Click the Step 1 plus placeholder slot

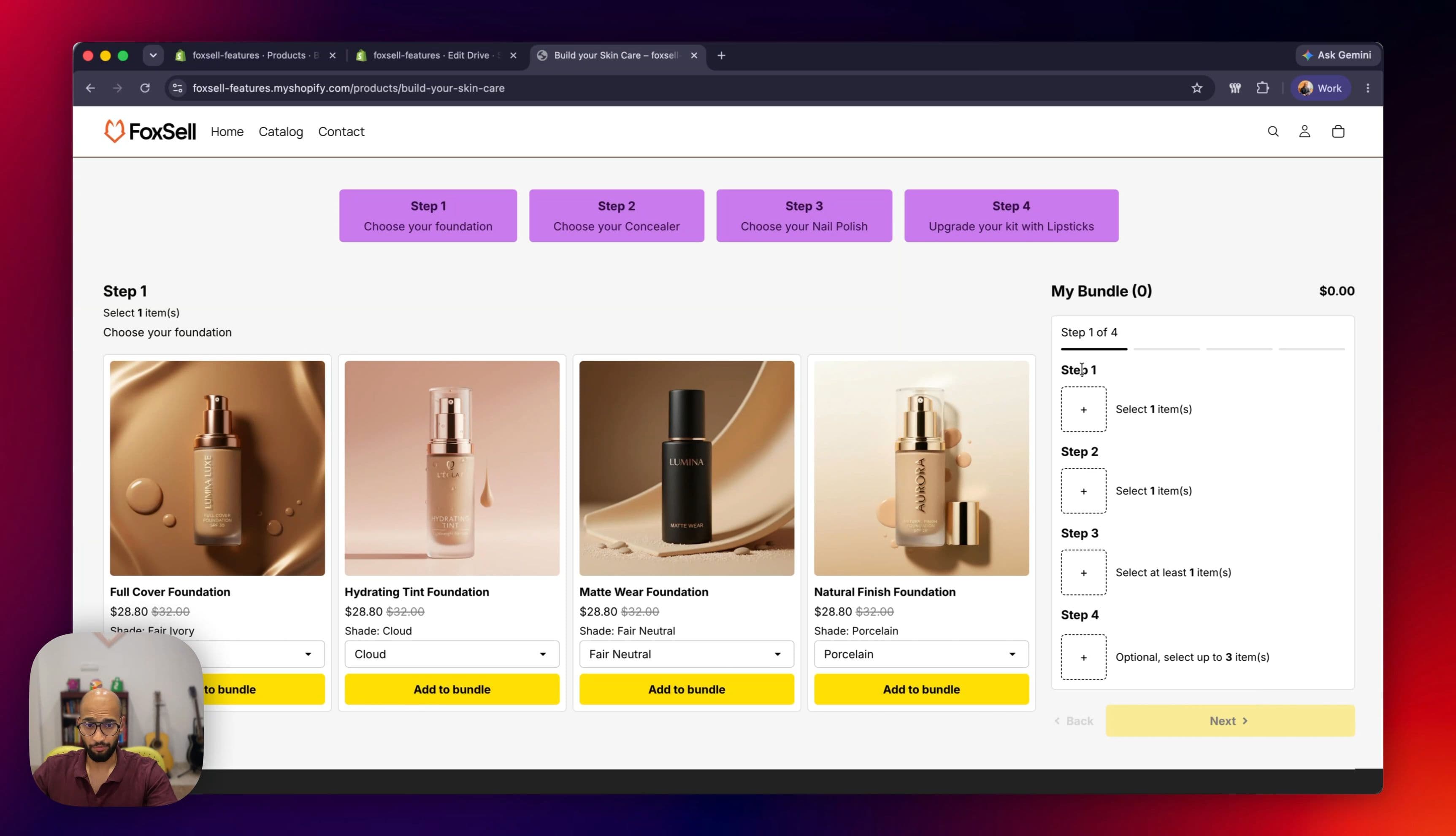tap(1083, 410)
